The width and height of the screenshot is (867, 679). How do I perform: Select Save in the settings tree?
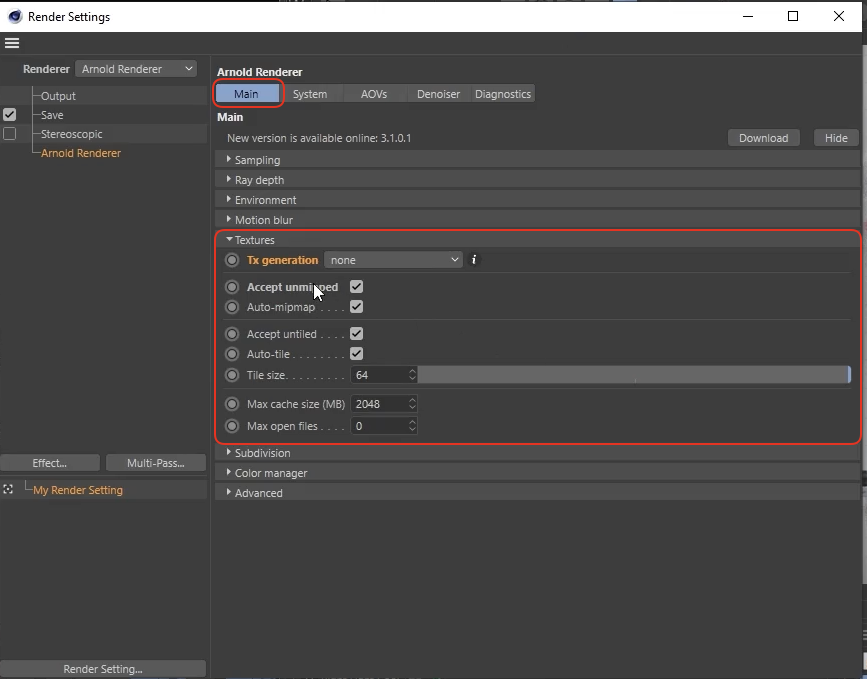pyautogui.click(x=52, y=115)
